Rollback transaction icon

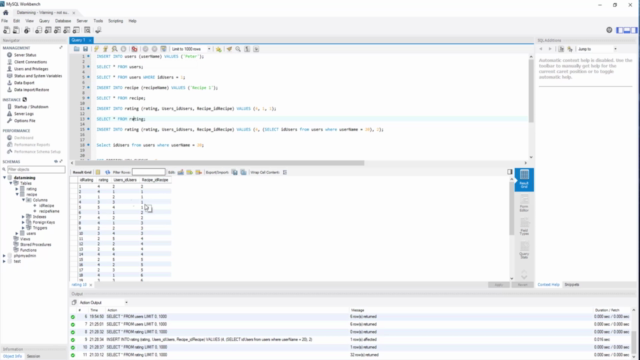pyautogui.click(x=154, y=49)
